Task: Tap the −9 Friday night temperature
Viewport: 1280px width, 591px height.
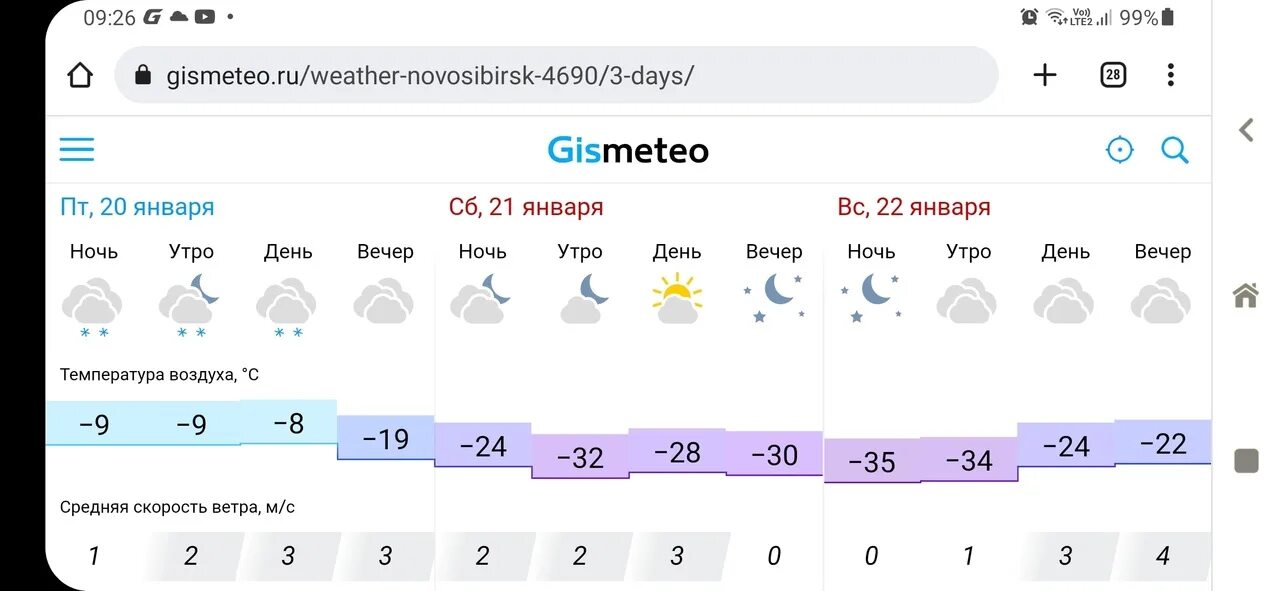Action: 94,424
